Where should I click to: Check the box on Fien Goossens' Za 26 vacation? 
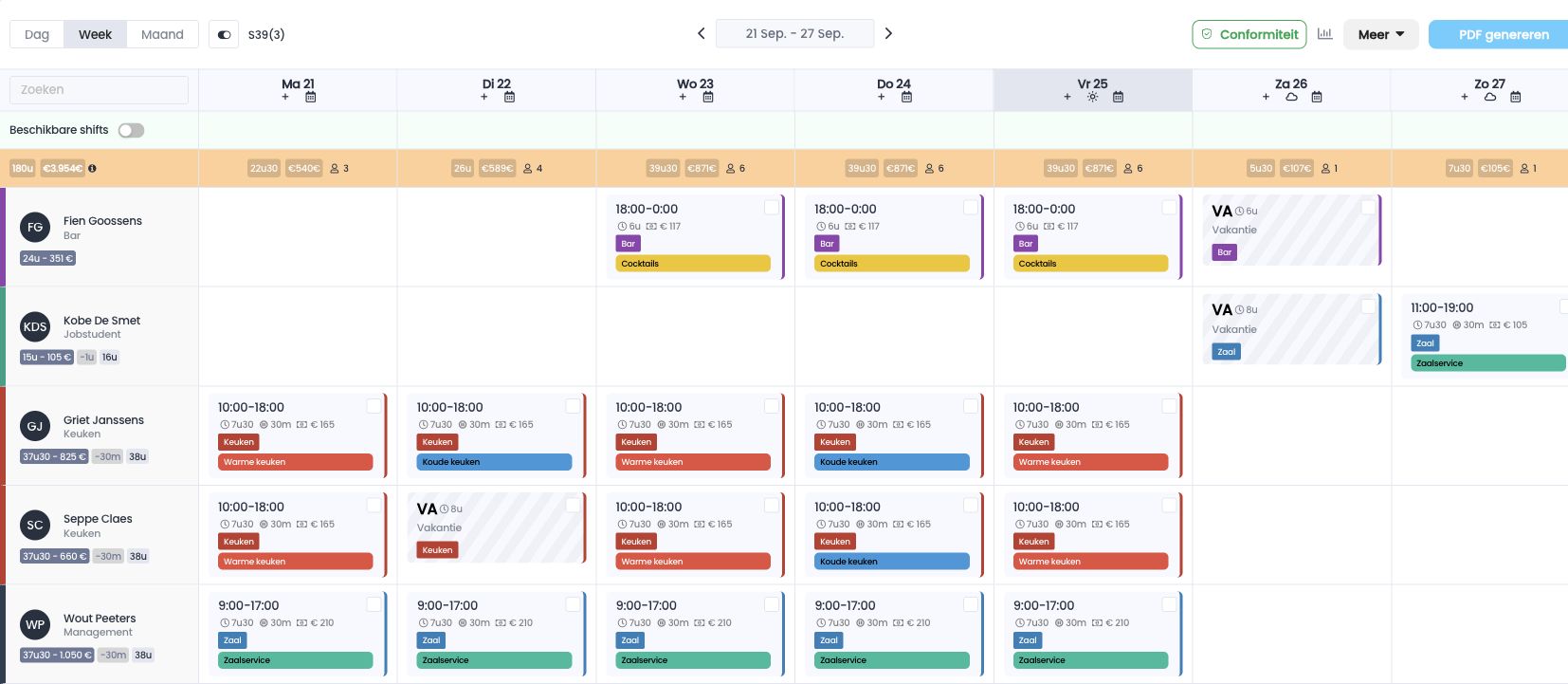point(1368,207)
